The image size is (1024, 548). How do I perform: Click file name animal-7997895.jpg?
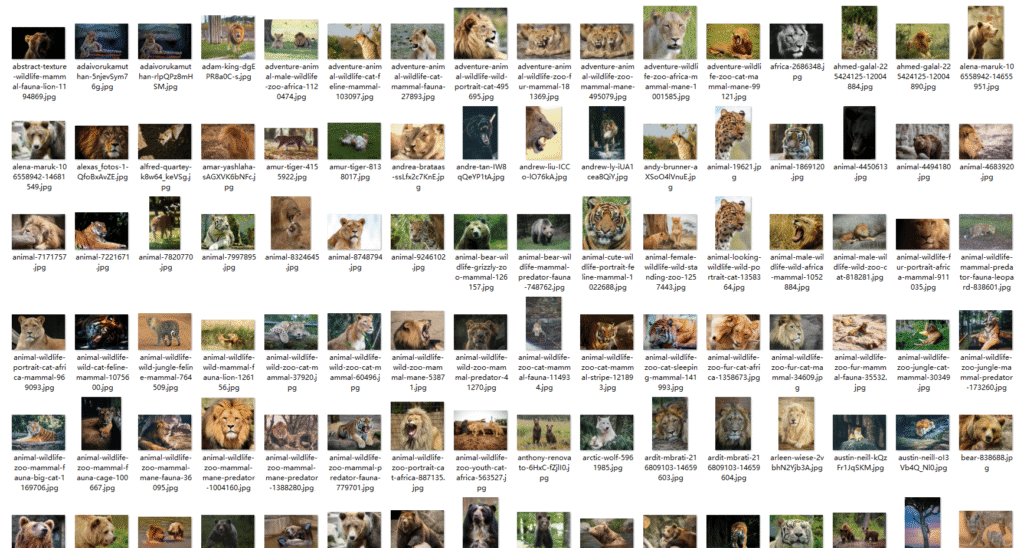coord(229,262)
